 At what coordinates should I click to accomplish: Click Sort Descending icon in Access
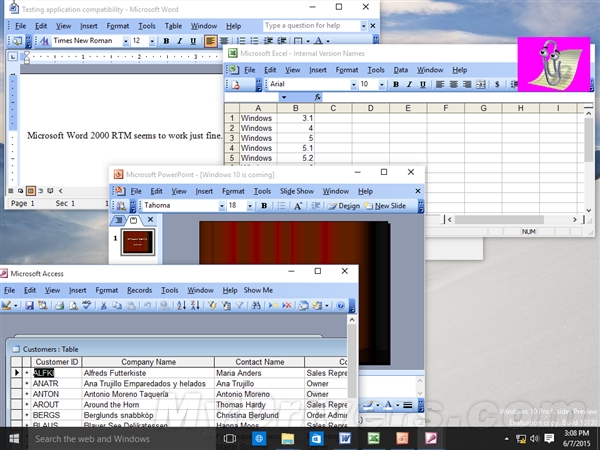[x=195, y=306]
